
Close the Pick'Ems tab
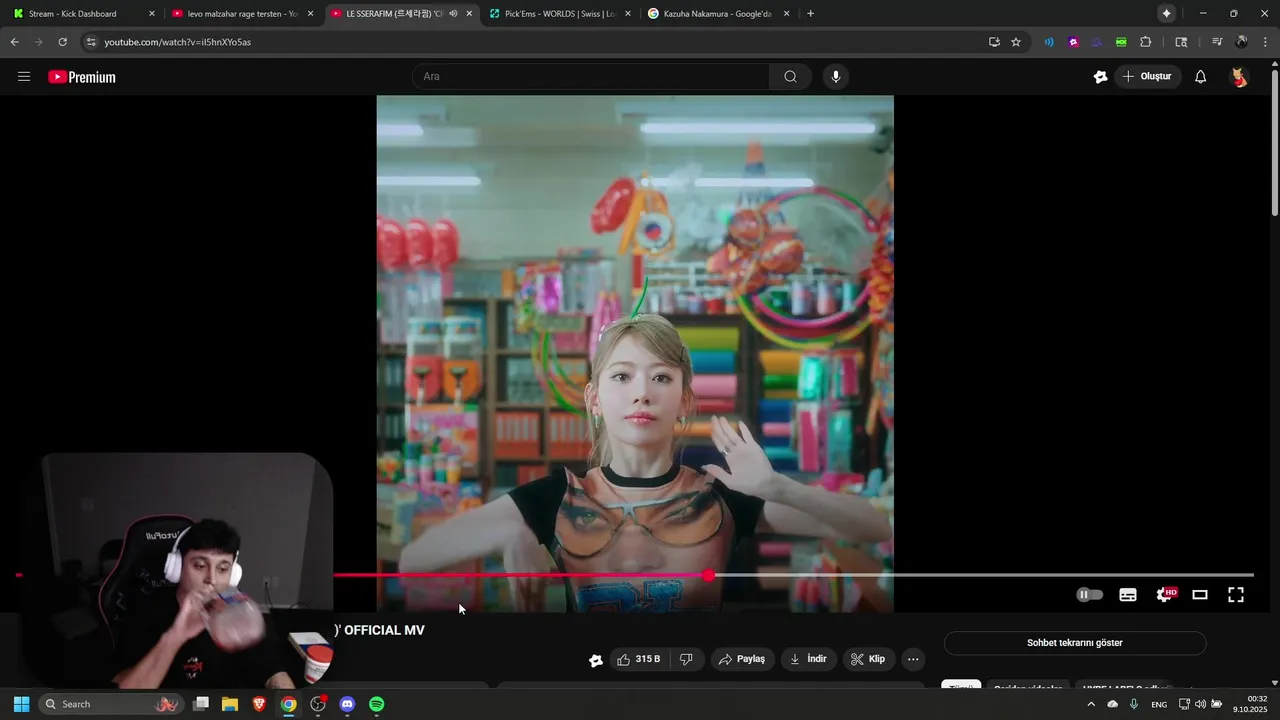[x=629, y=14]
